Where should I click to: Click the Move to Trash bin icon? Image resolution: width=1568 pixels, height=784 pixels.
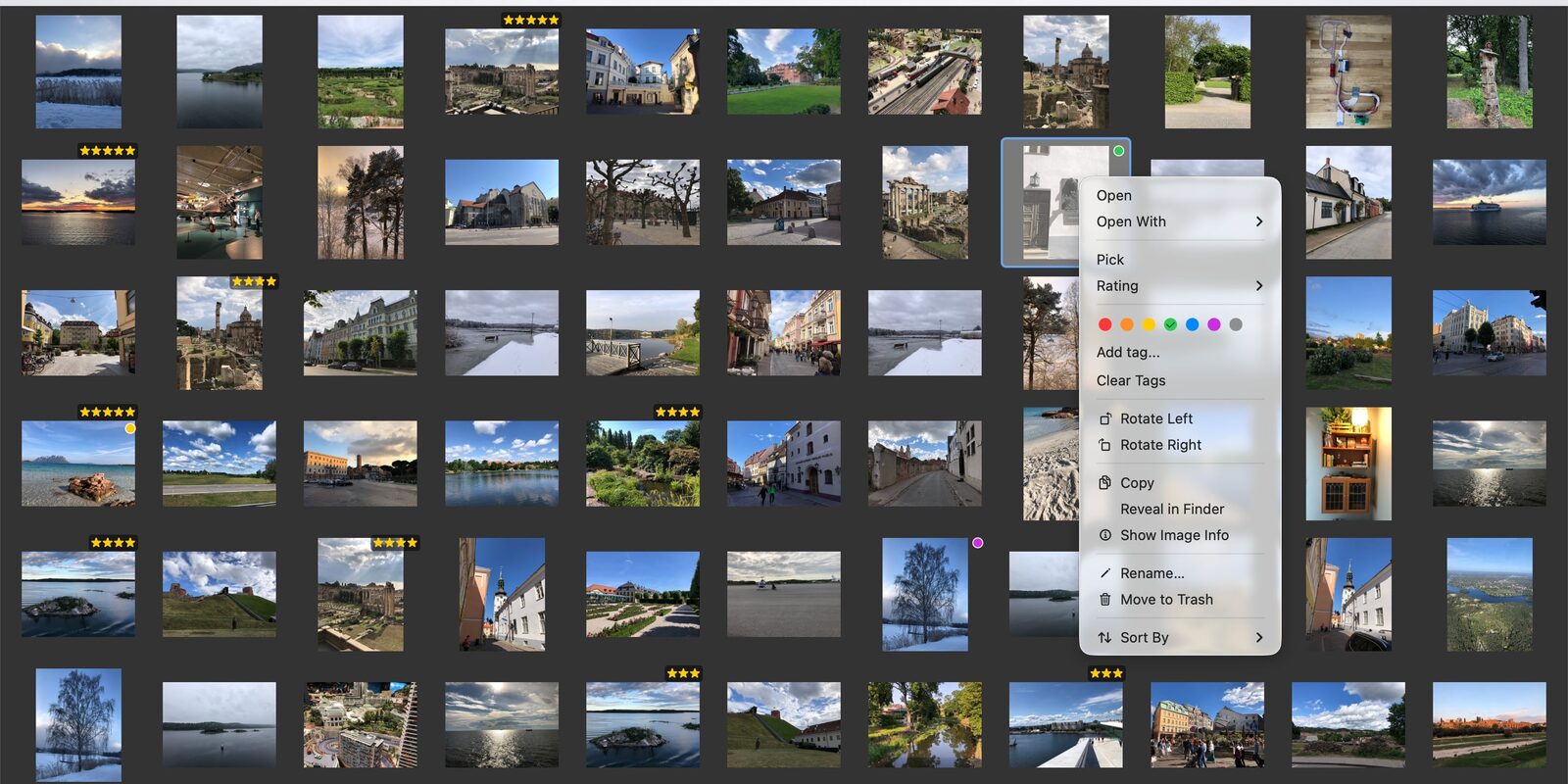click(1104, 600)
